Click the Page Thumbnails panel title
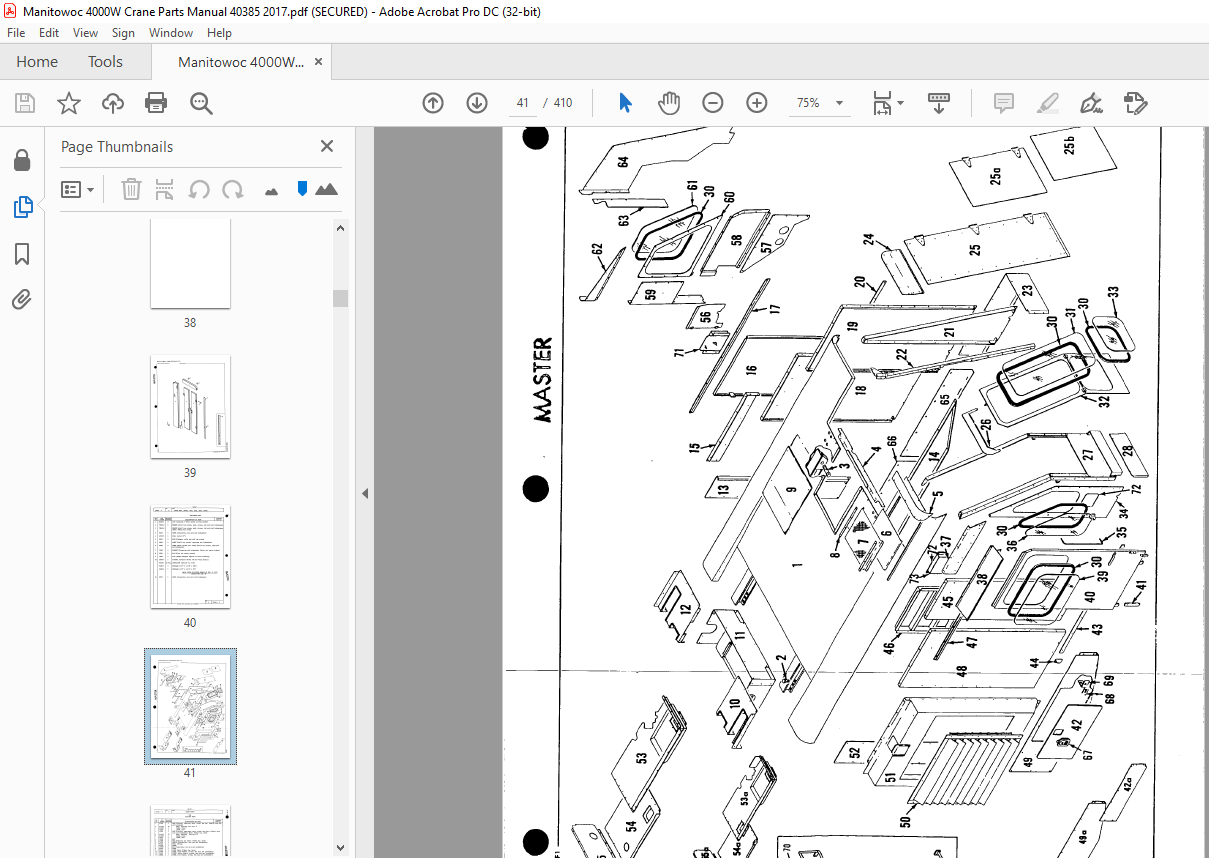Image resolution: width=1209 pixels, height=858 pixels. click(x=117, y=146)
